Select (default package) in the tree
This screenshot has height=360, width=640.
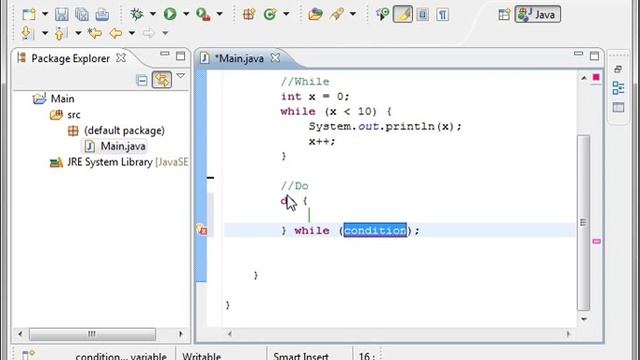click(x=117, y=131)
